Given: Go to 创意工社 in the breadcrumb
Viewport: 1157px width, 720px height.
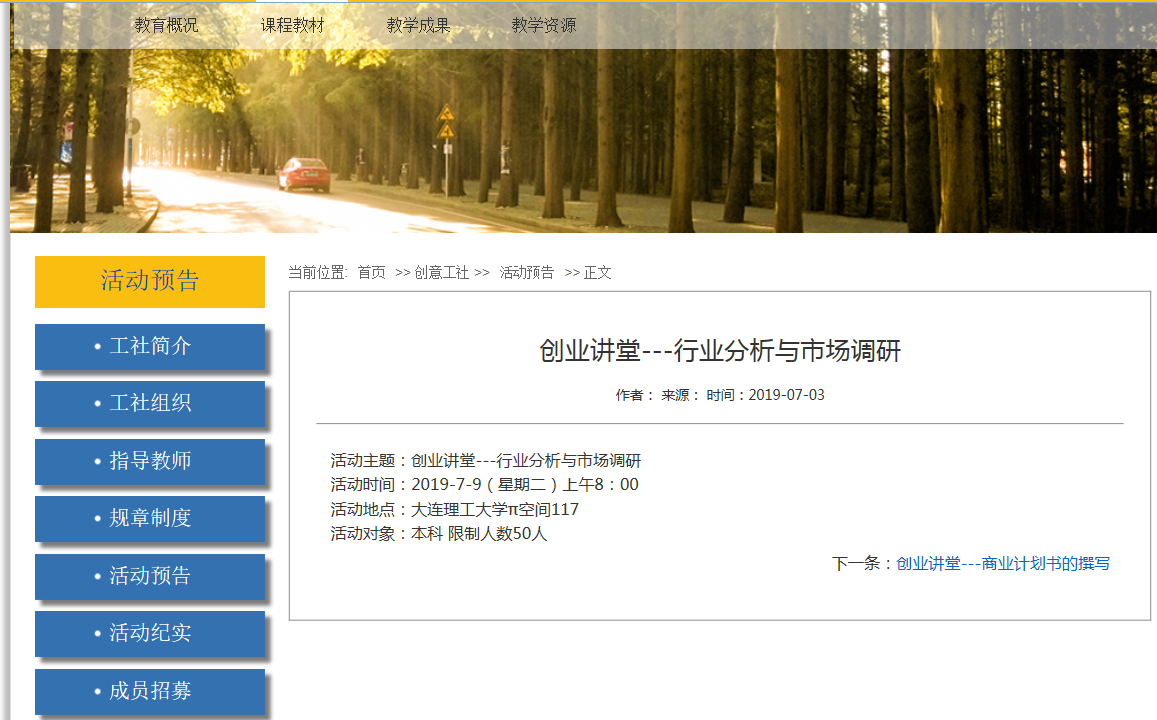Looking at the screenshot, I should click(x=441, y=273).
